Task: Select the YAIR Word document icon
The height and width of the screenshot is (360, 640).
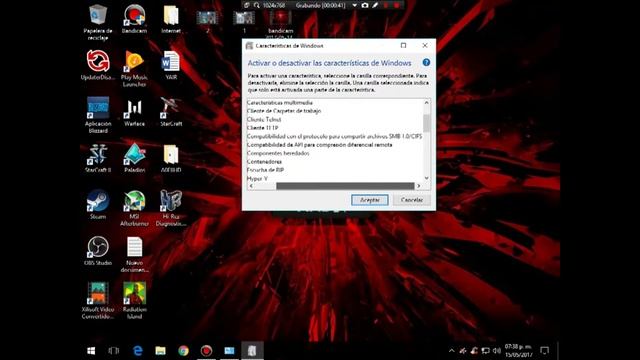Action: pos(171,65)
